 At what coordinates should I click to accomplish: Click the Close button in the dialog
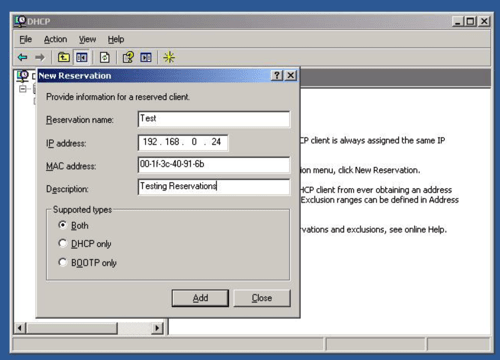coord(262,298)
